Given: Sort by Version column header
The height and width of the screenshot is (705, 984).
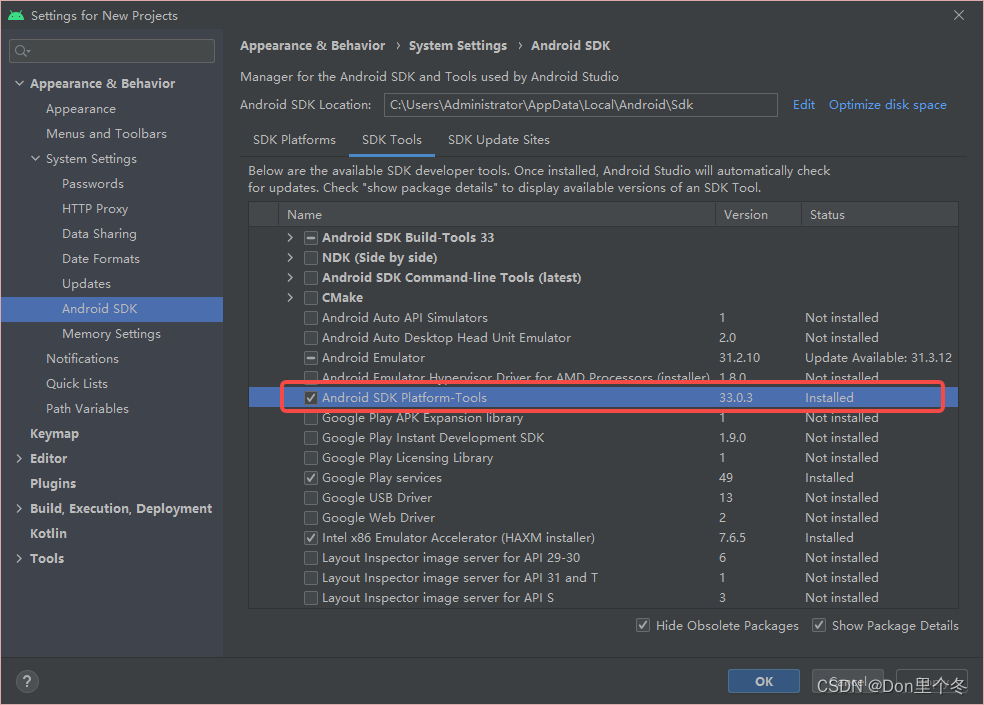Looking at the screenshot, I should click(x=758, y=215).
